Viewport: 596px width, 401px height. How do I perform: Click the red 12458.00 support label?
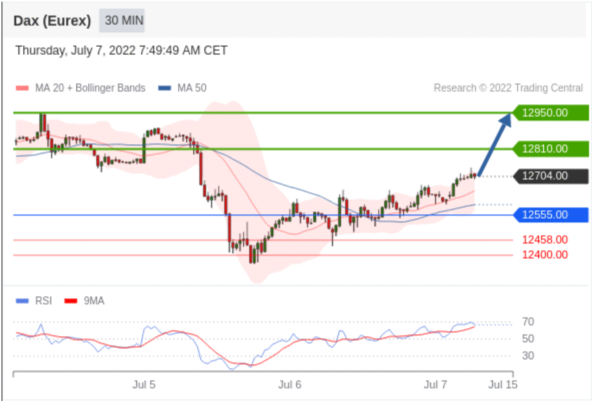tap(545, 240)
